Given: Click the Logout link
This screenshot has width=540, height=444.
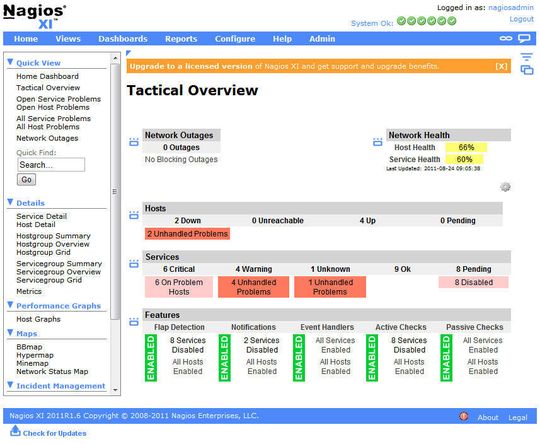Looking at the screenshot, I should (x=521, y=19).
